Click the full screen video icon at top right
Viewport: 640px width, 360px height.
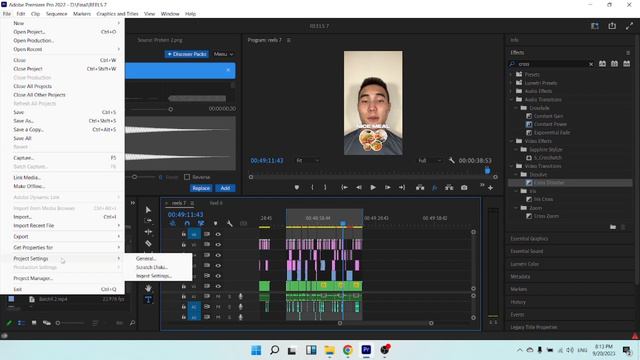point(629,26)
